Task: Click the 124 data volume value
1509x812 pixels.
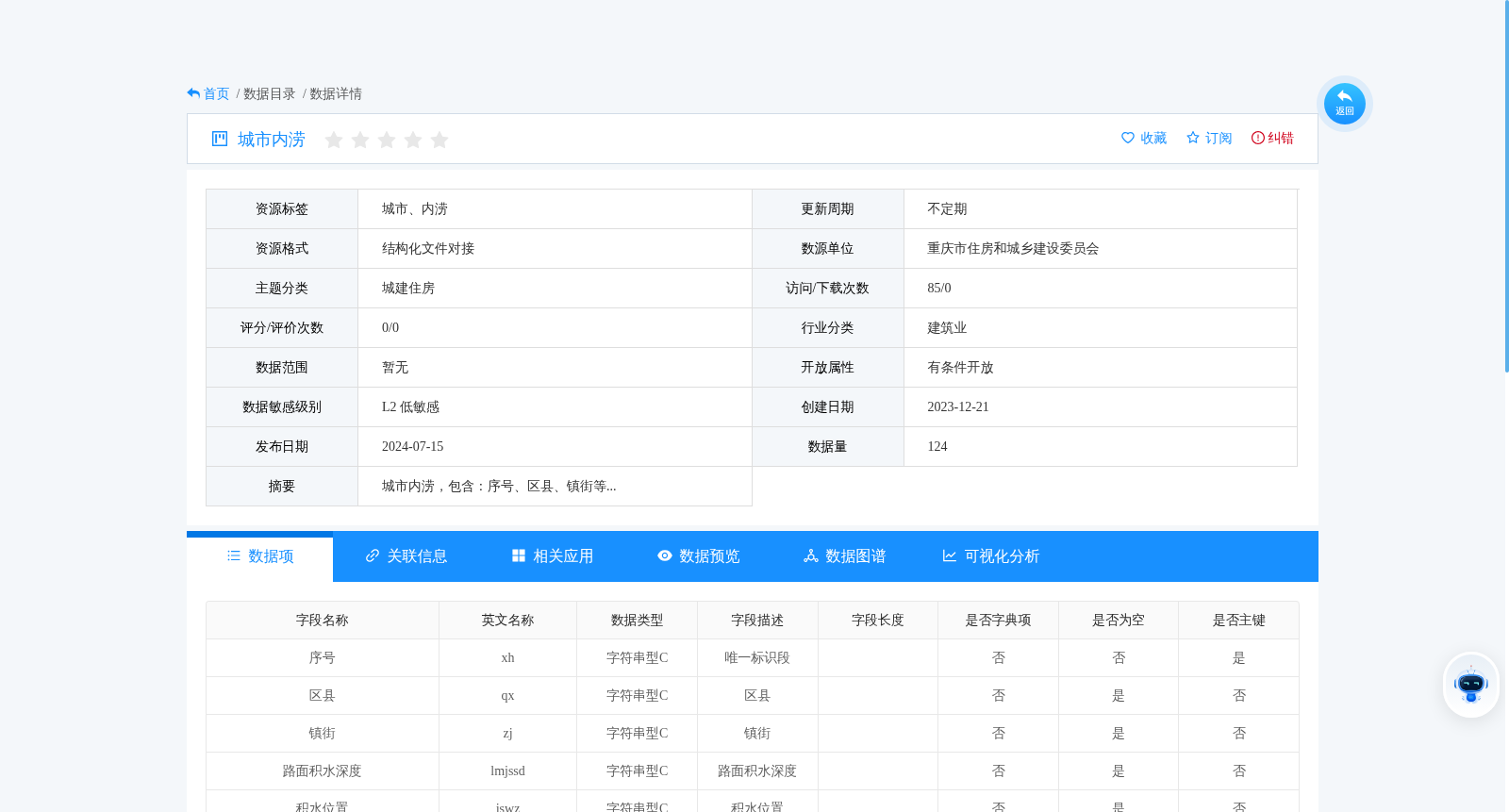Action: click(937, 447)
